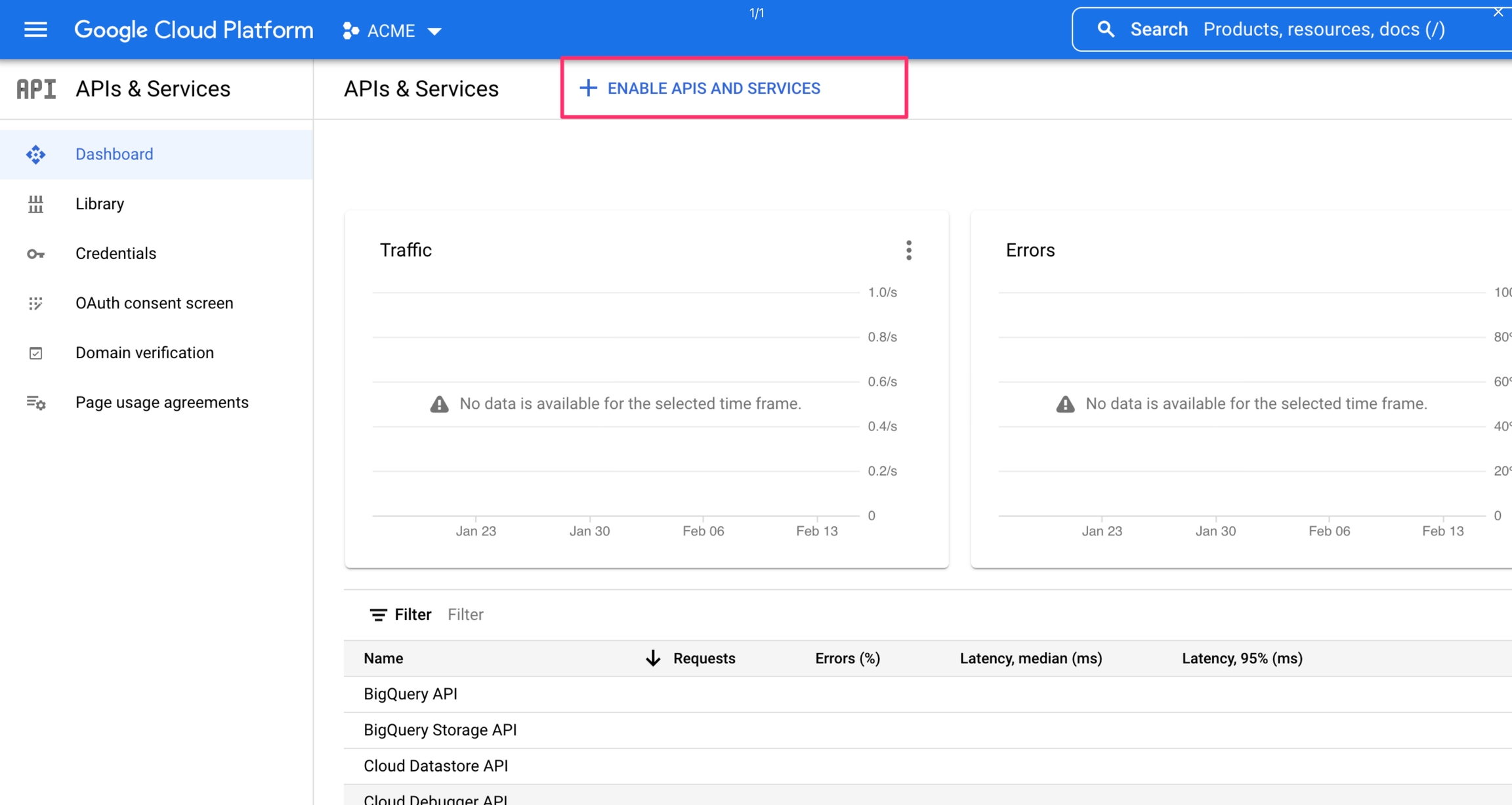Click the Page usage agreements settings icon
This screenshot has height=805, width=1512.
[x=35, y=403]
